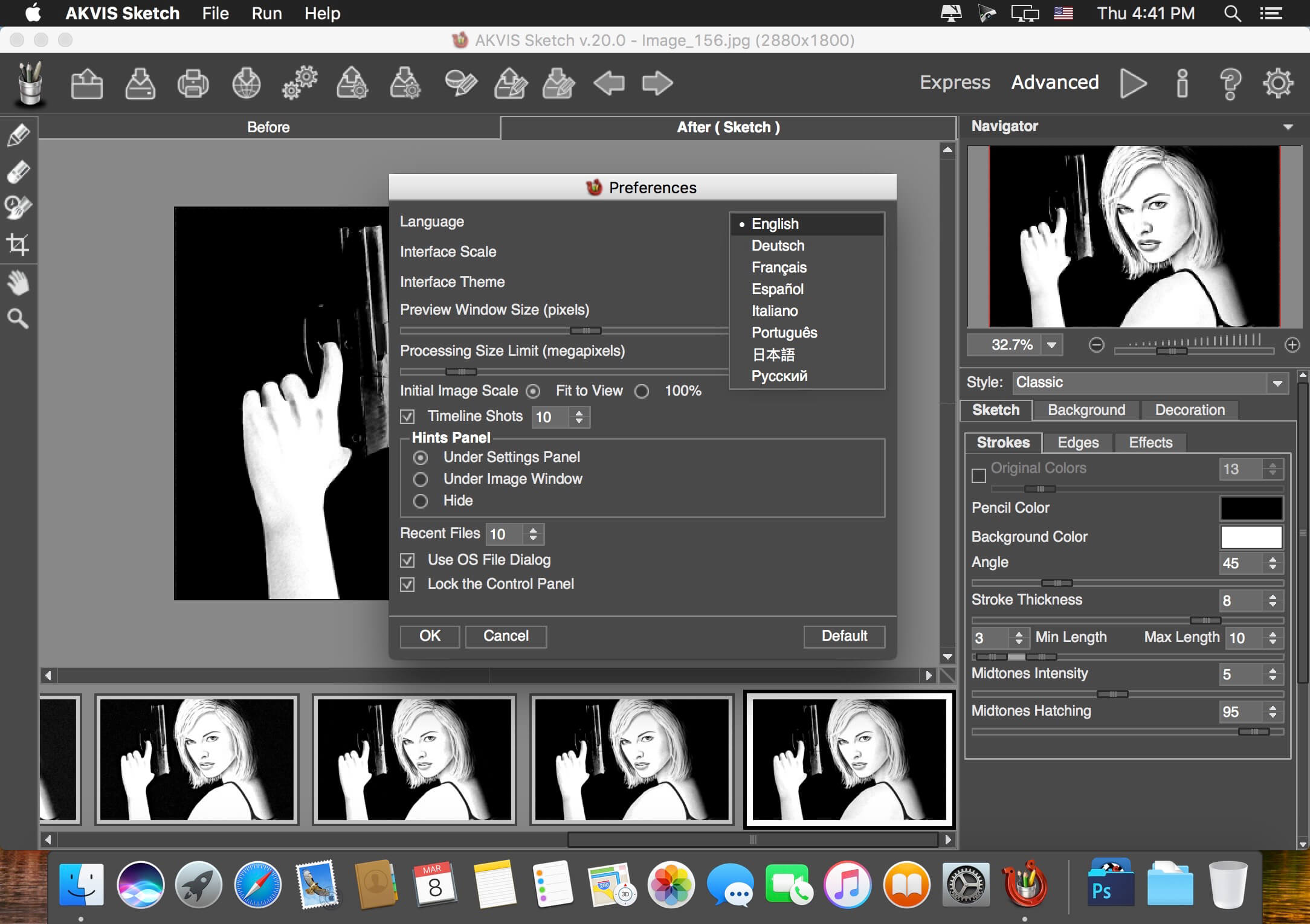Viewport: 1310px width, 924px height.
Task: Open Photoshop from the Dock
Action: click(1109, 883)
